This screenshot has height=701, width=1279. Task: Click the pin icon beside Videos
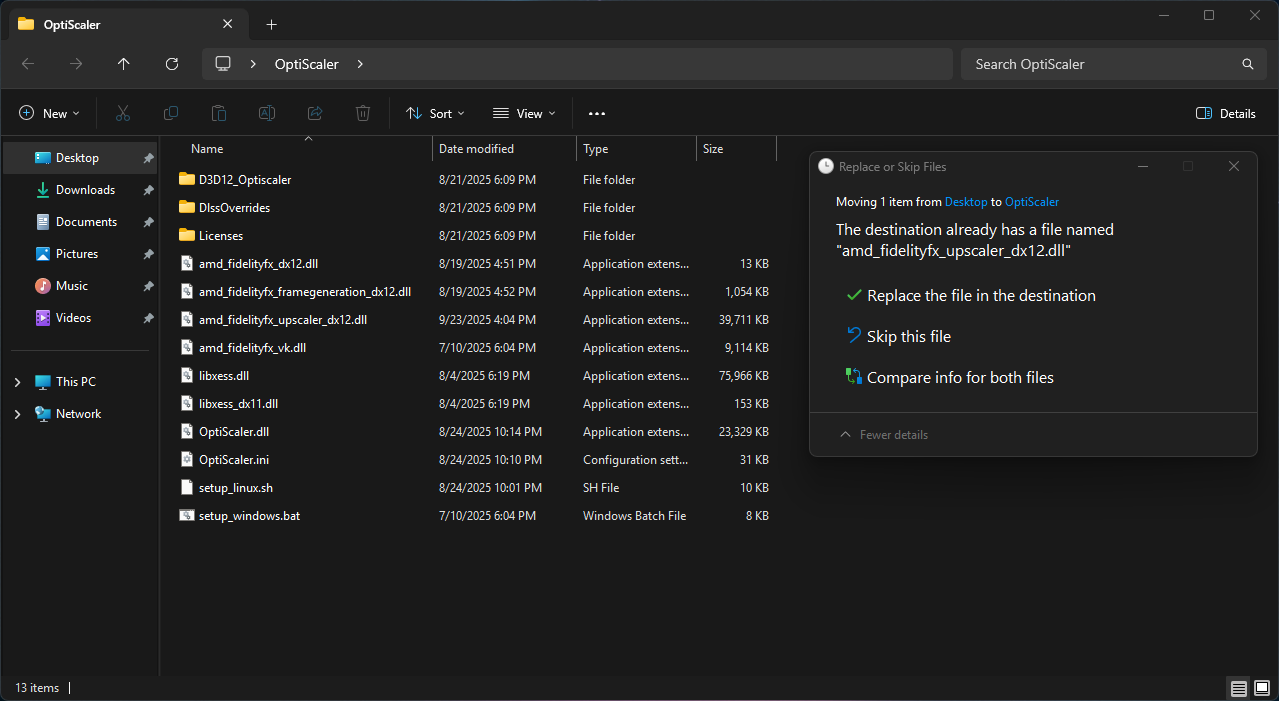(x=148, y=318)
